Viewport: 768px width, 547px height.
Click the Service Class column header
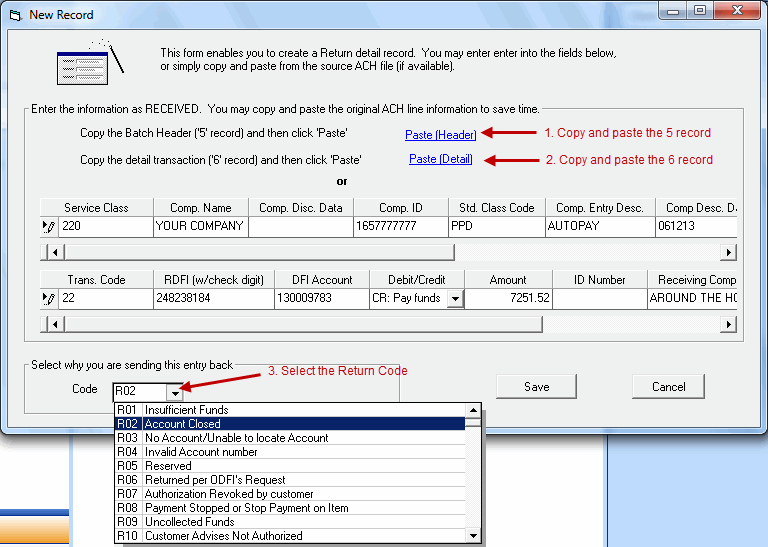tap(96, 208)
